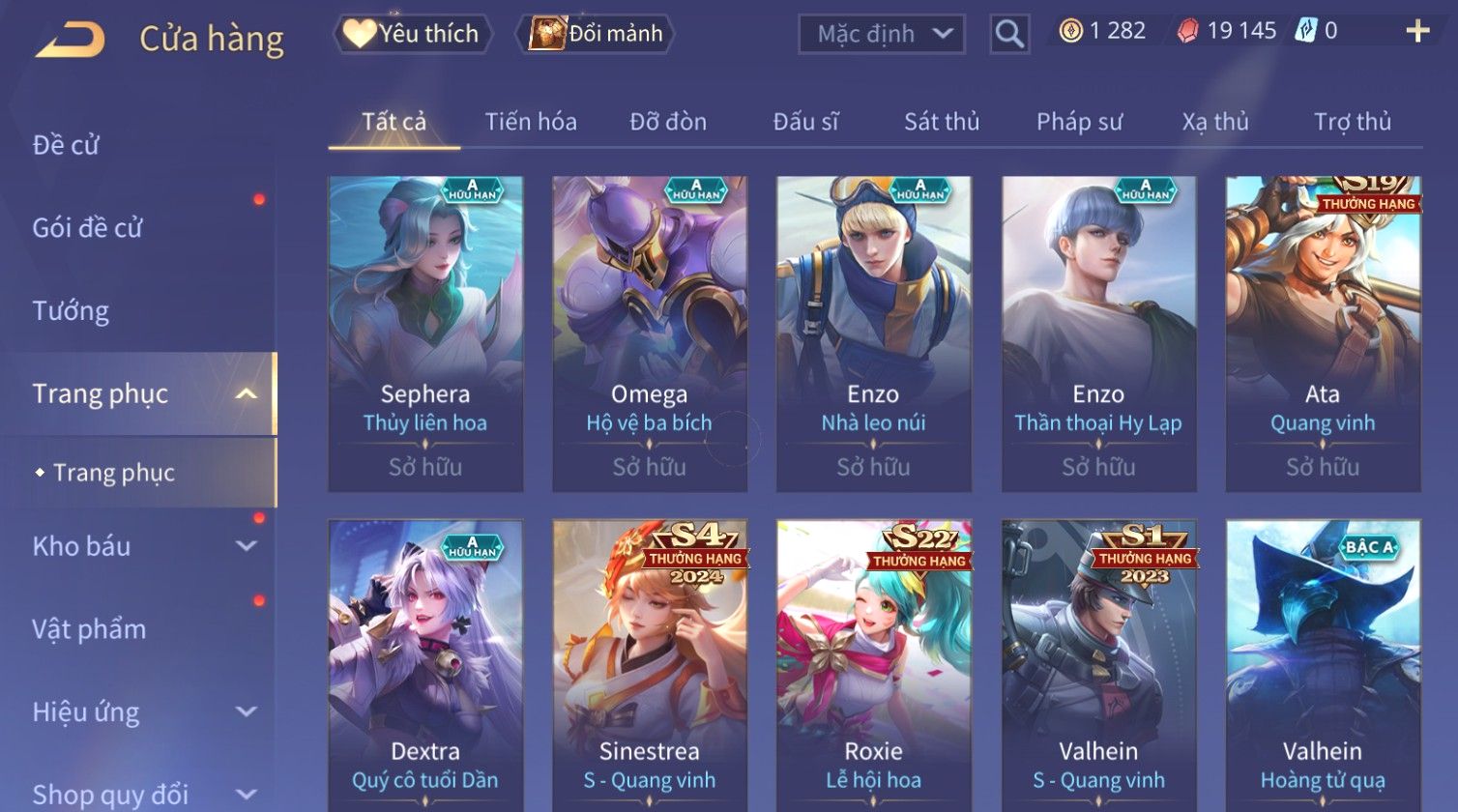The image size is (1458, 812).
Task: Select Omega Hộ vệ ba bích skin
Action: pyautogui.click(x=650, y=333)
